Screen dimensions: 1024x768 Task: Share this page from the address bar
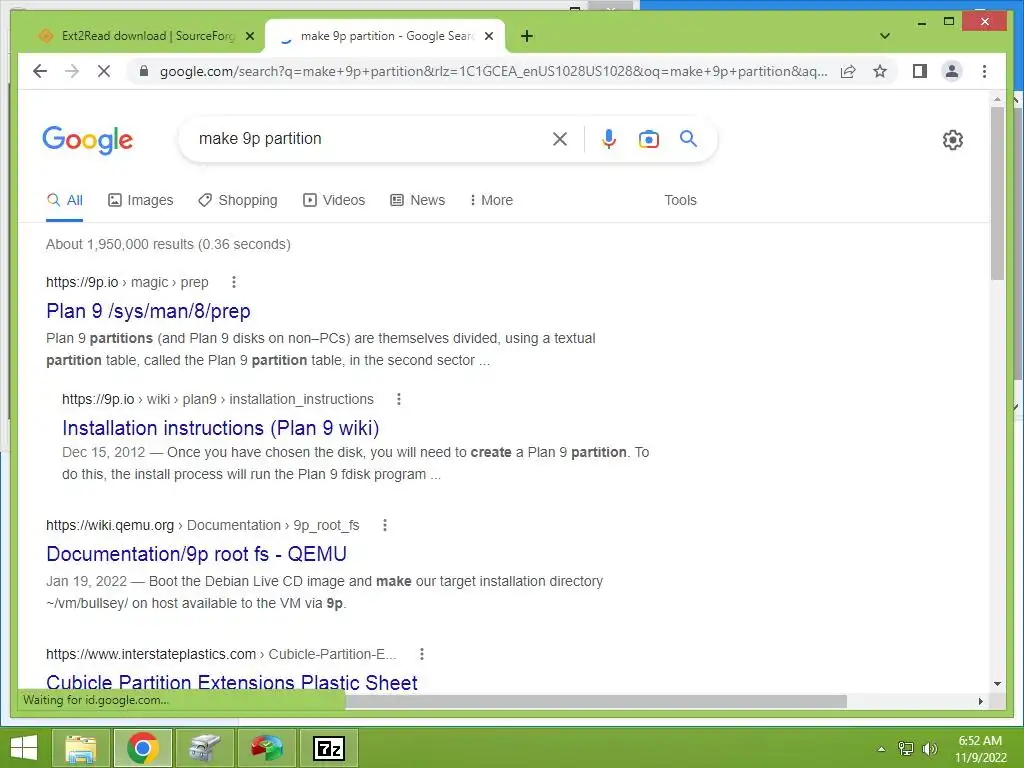click(848, 71)
